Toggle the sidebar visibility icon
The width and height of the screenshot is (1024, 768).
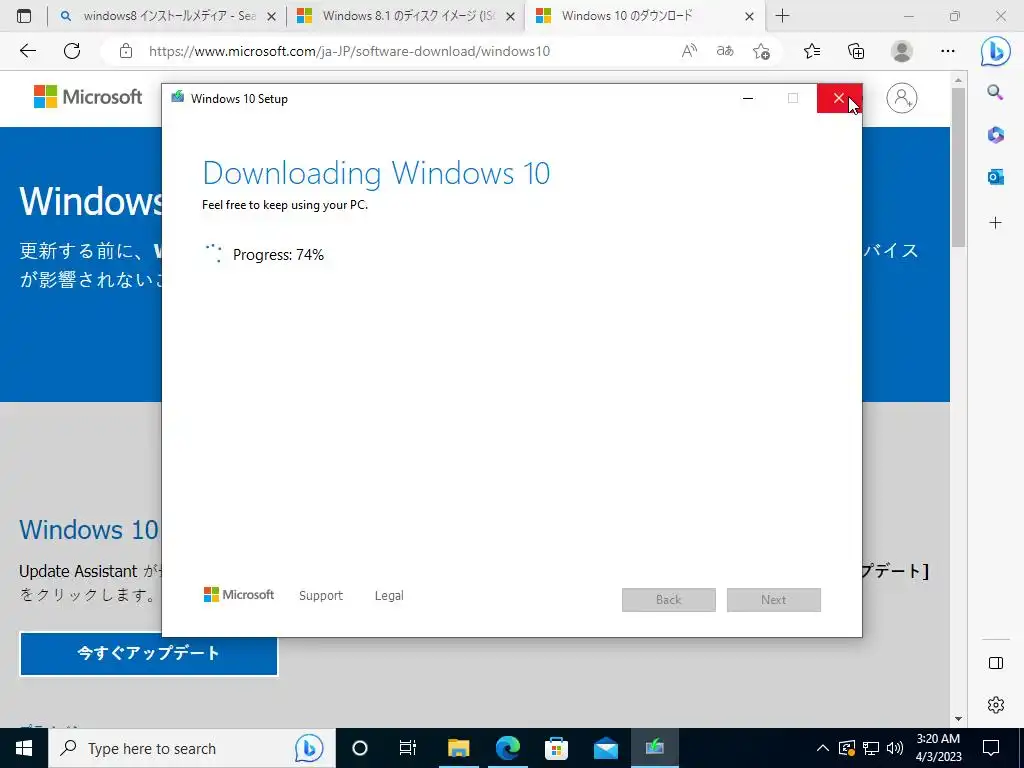point(996,663)
